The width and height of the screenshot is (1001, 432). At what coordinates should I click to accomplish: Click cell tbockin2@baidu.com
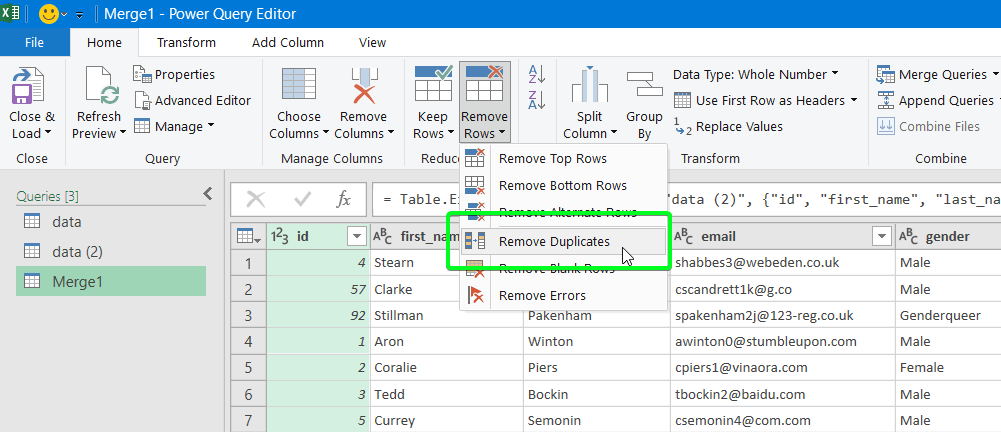click(783, 394)
